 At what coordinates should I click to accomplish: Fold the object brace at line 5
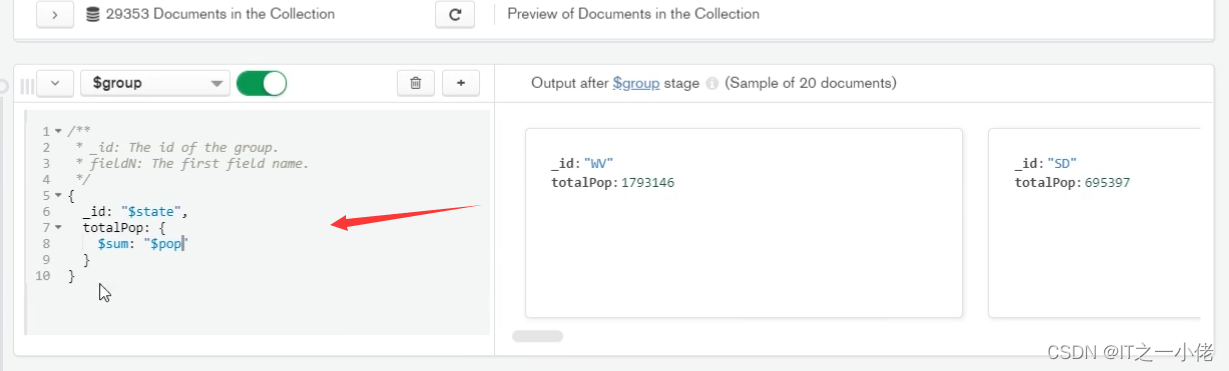(x=58, y=196)
